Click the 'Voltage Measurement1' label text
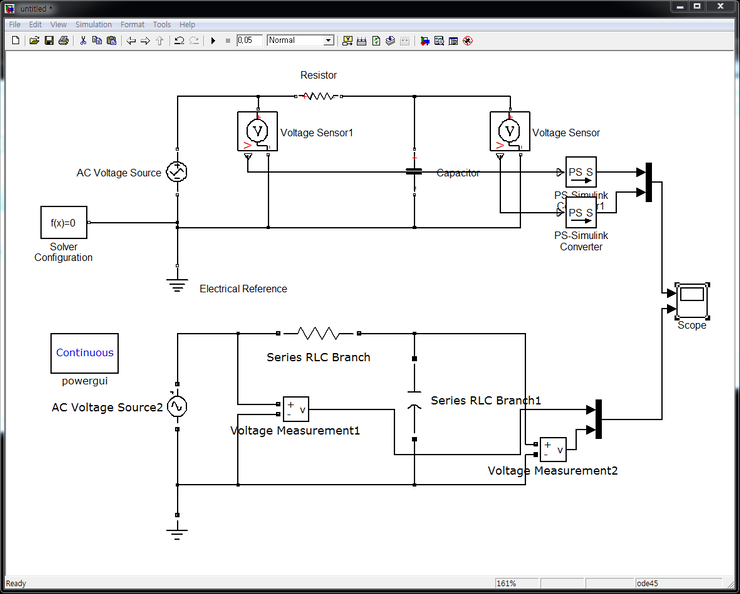 295,430
